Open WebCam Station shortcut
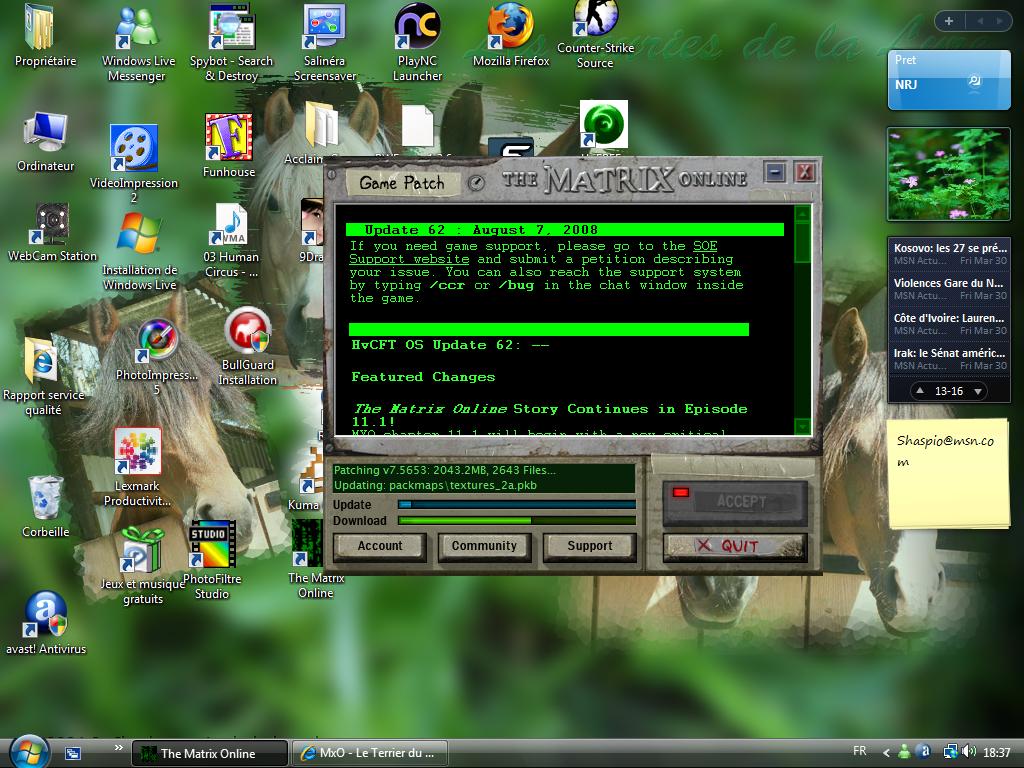 (x=52, y=232)
